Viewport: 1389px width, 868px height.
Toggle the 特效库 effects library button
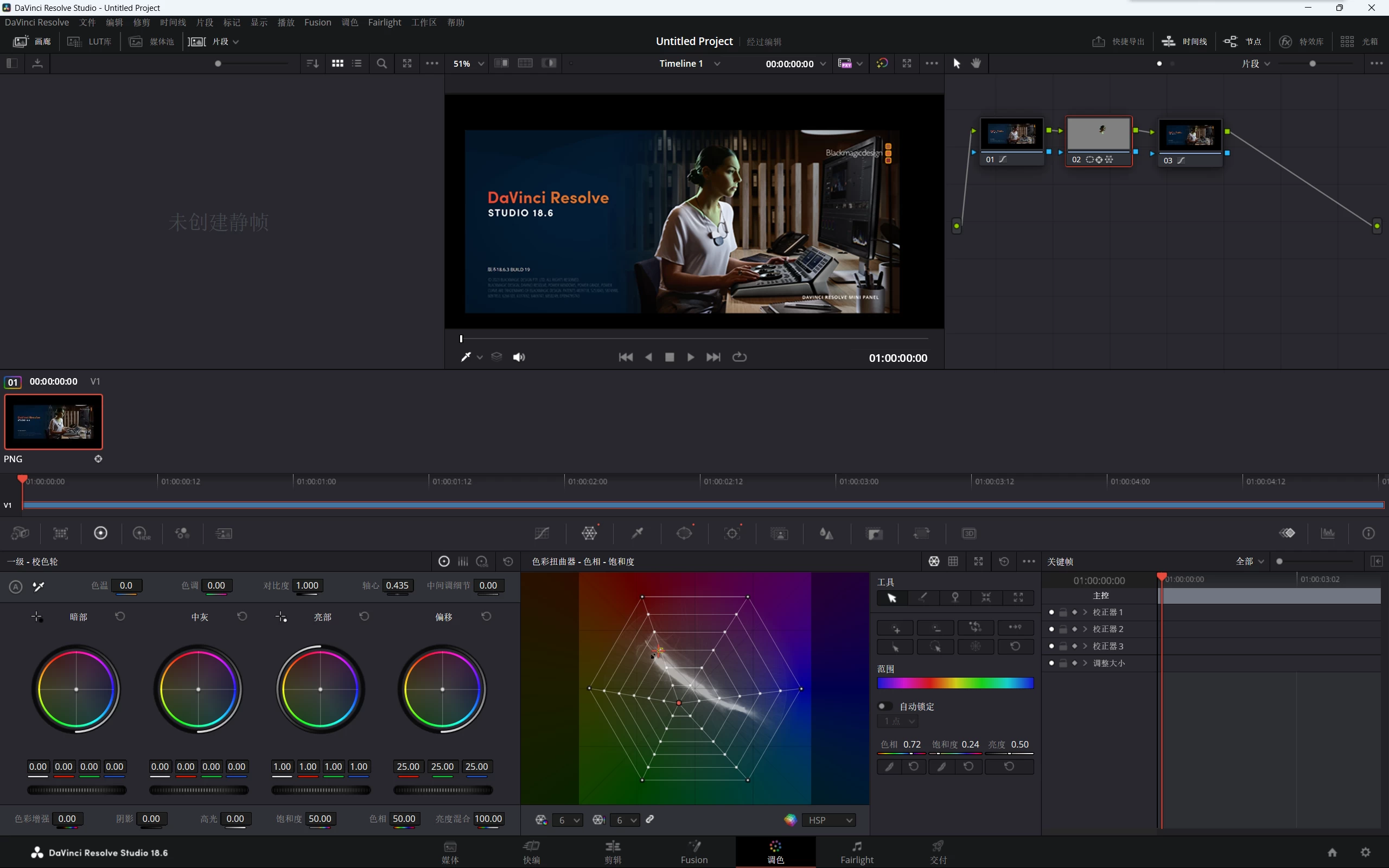click(x=1302, y=41)
